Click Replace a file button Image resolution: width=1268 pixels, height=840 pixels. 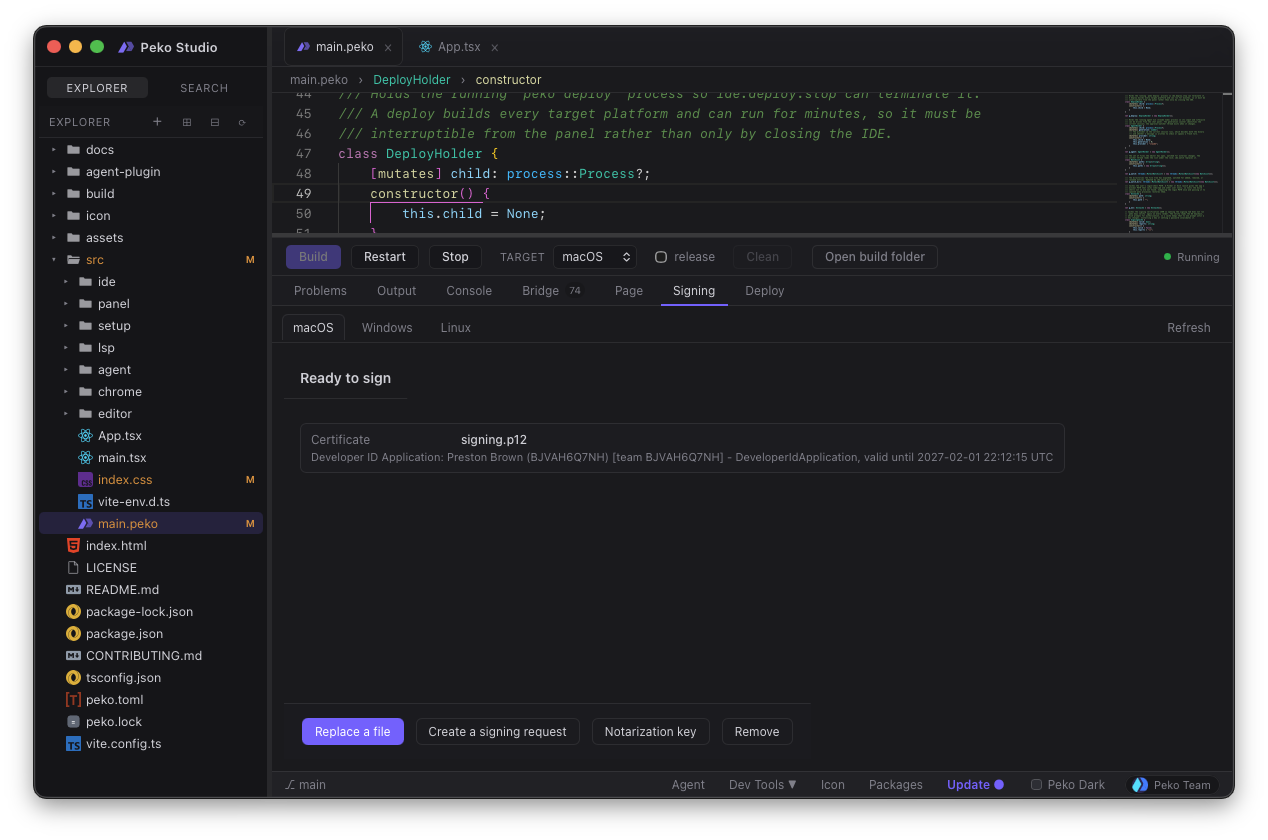(353, 732)
